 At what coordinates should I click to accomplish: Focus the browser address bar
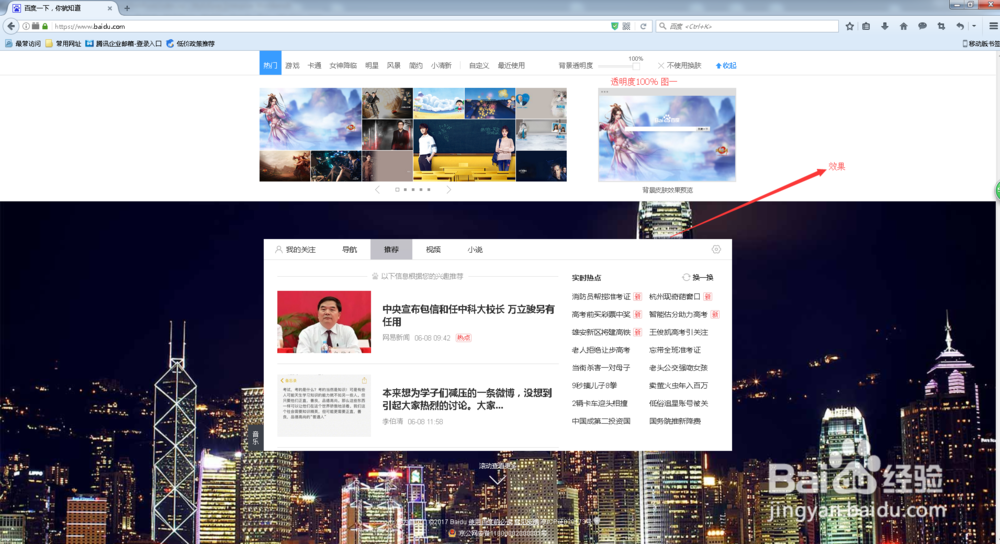328,26
